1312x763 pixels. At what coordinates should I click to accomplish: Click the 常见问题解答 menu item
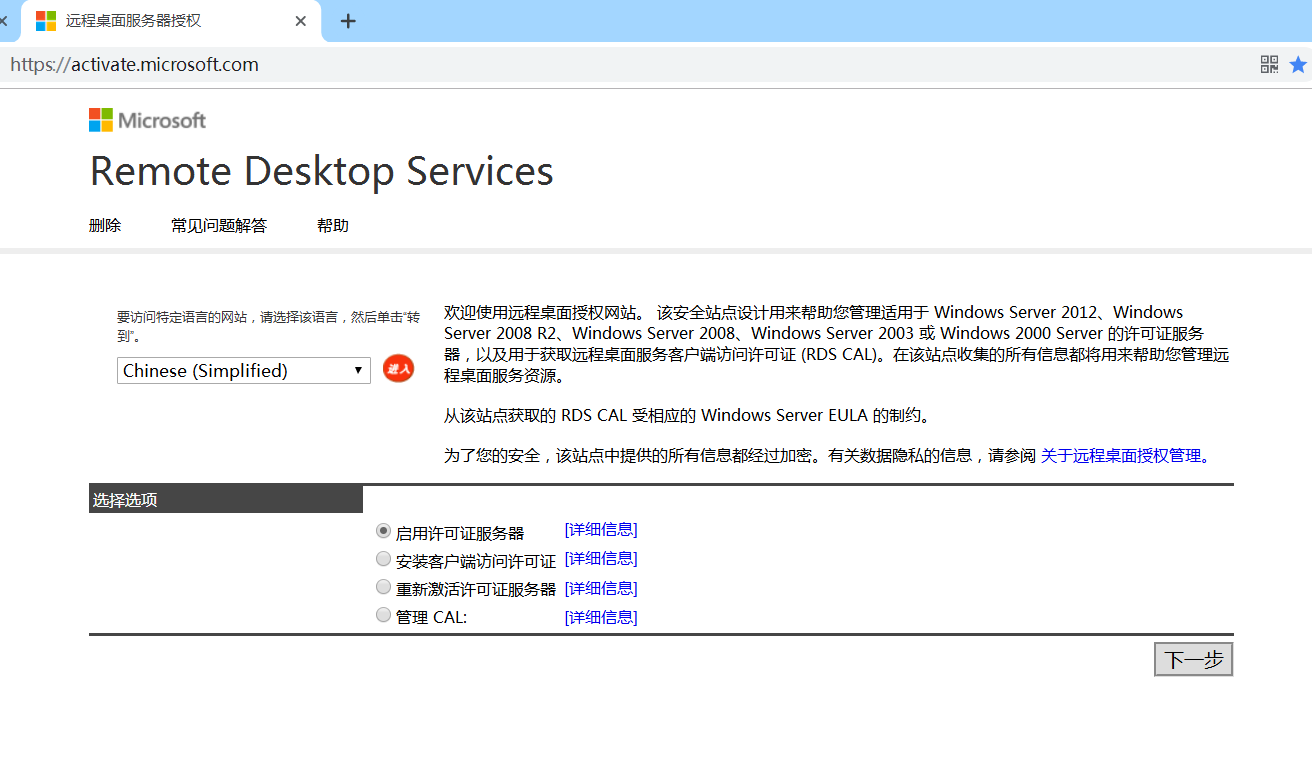pos(218,225)
